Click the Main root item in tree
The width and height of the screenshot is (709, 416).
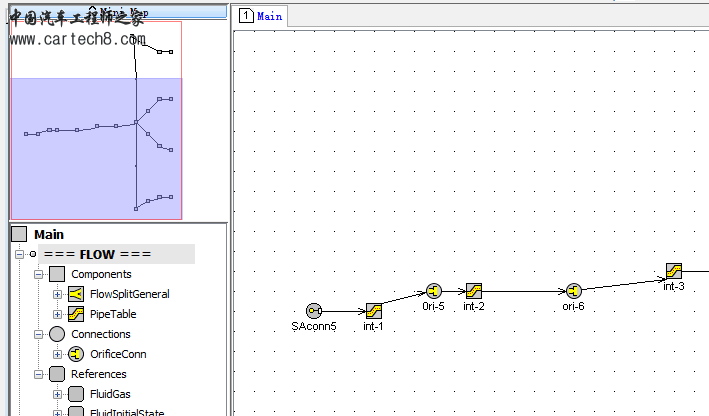[x=48, y=234]
